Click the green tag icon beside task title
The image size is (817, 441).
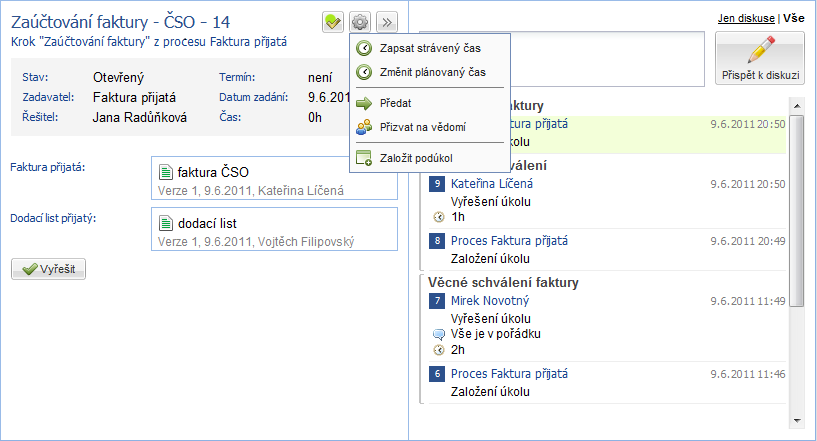(334, 21)
